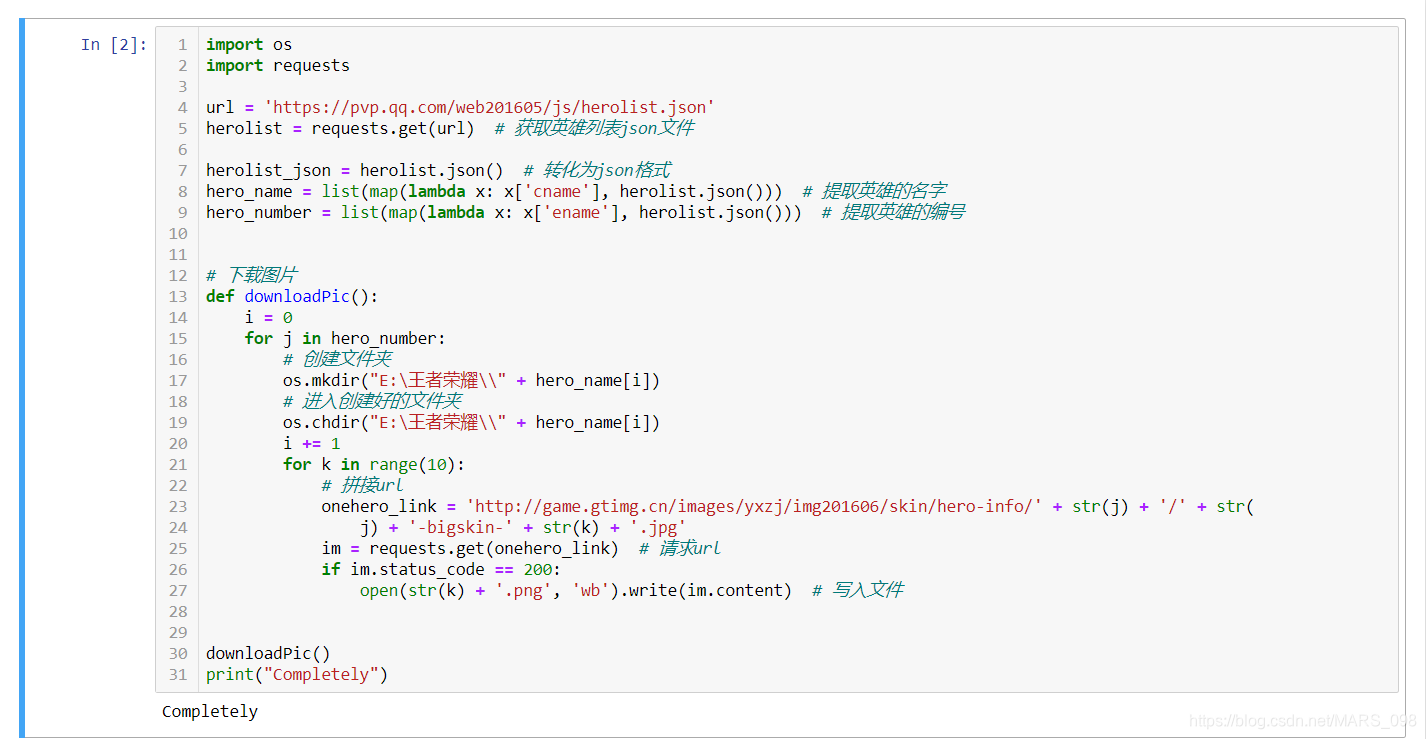Click the 'for k in range(10):' line
1426x739 pixels.
click(374, 464)
